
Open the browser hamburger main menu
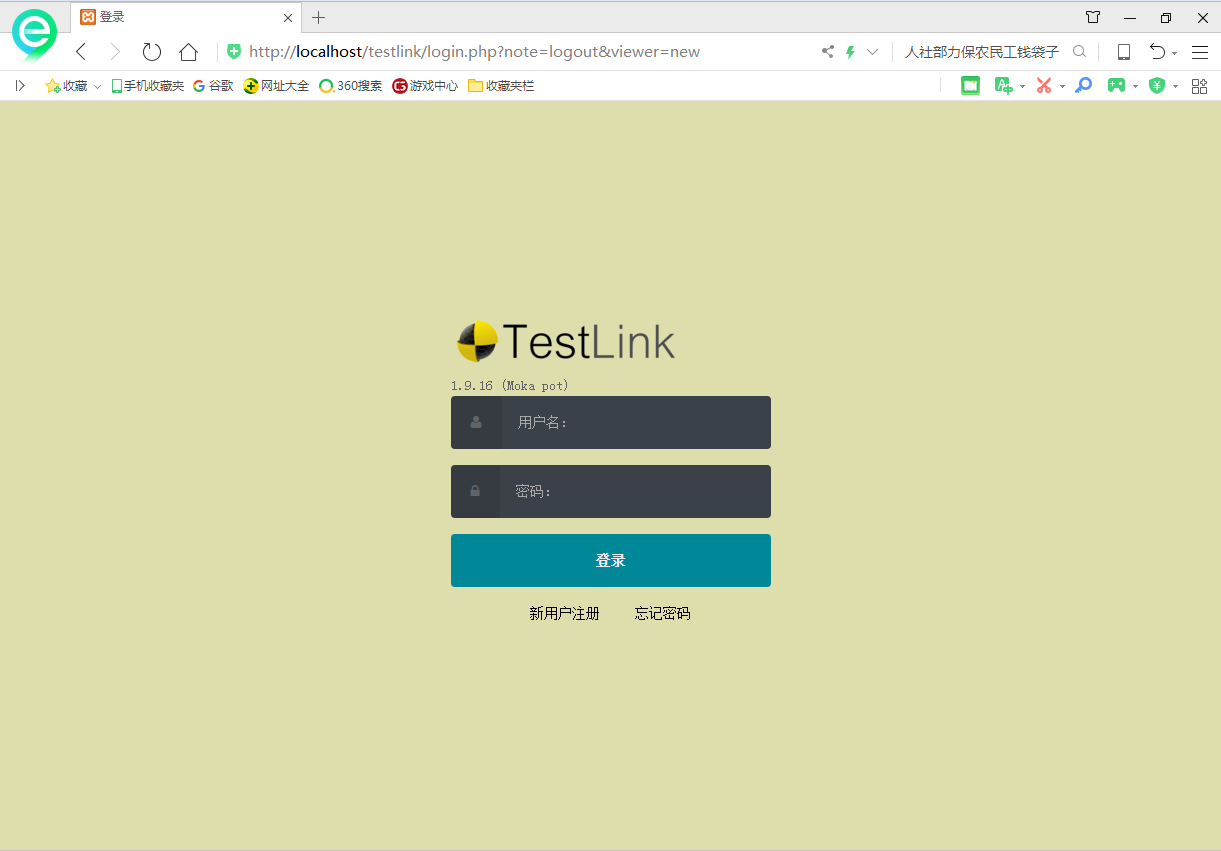[x=1200, y=52]
